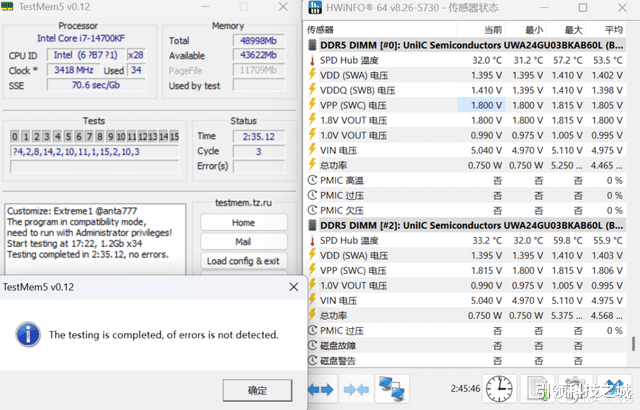Image resolution: width=640 pixels, height=410 pixels.
Task: Click the 2:45:46 elapsed time in HWiNFO toolbar
Action: pos(465,388)
